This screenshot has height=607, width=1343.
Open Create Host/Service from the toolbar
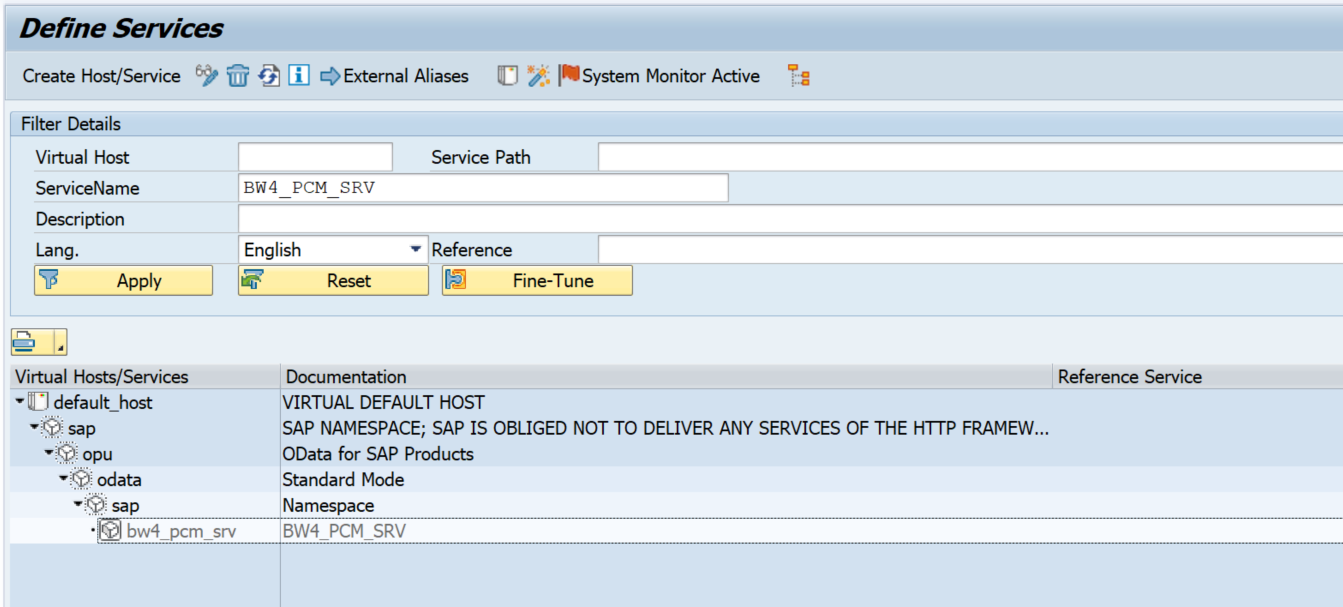click(101, 76)
